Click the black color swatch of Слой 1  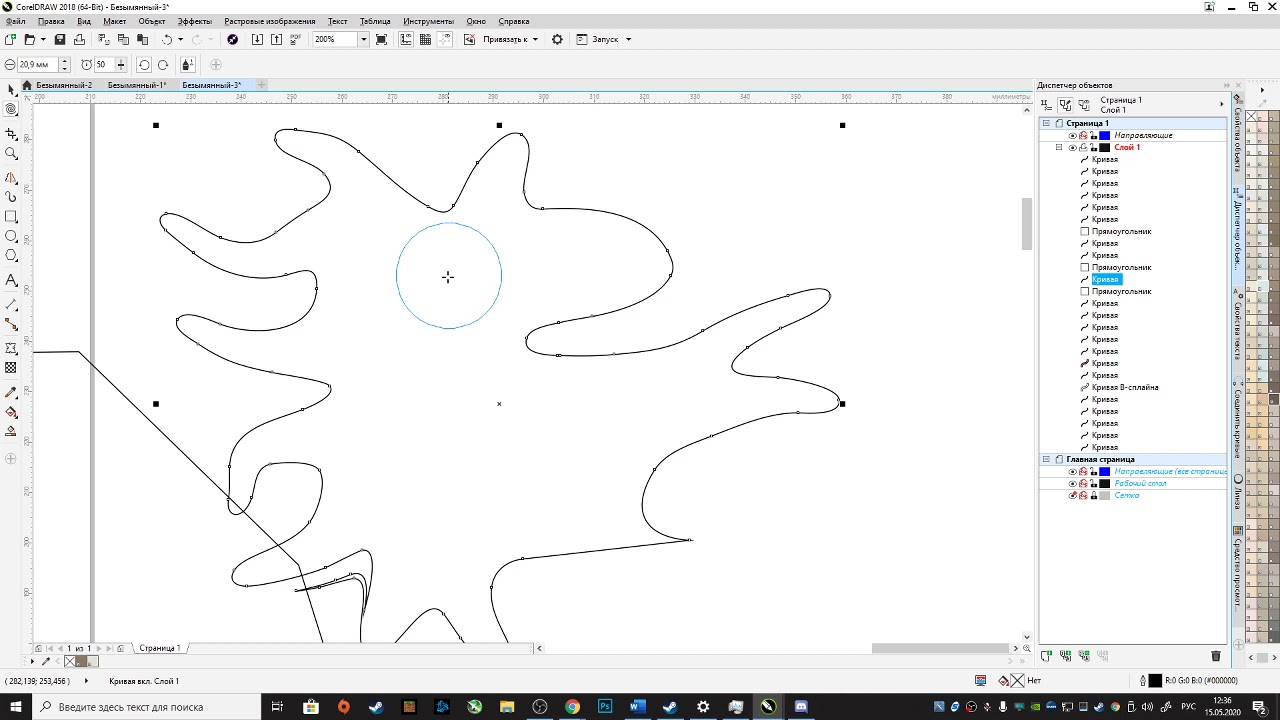[1105, 147]
